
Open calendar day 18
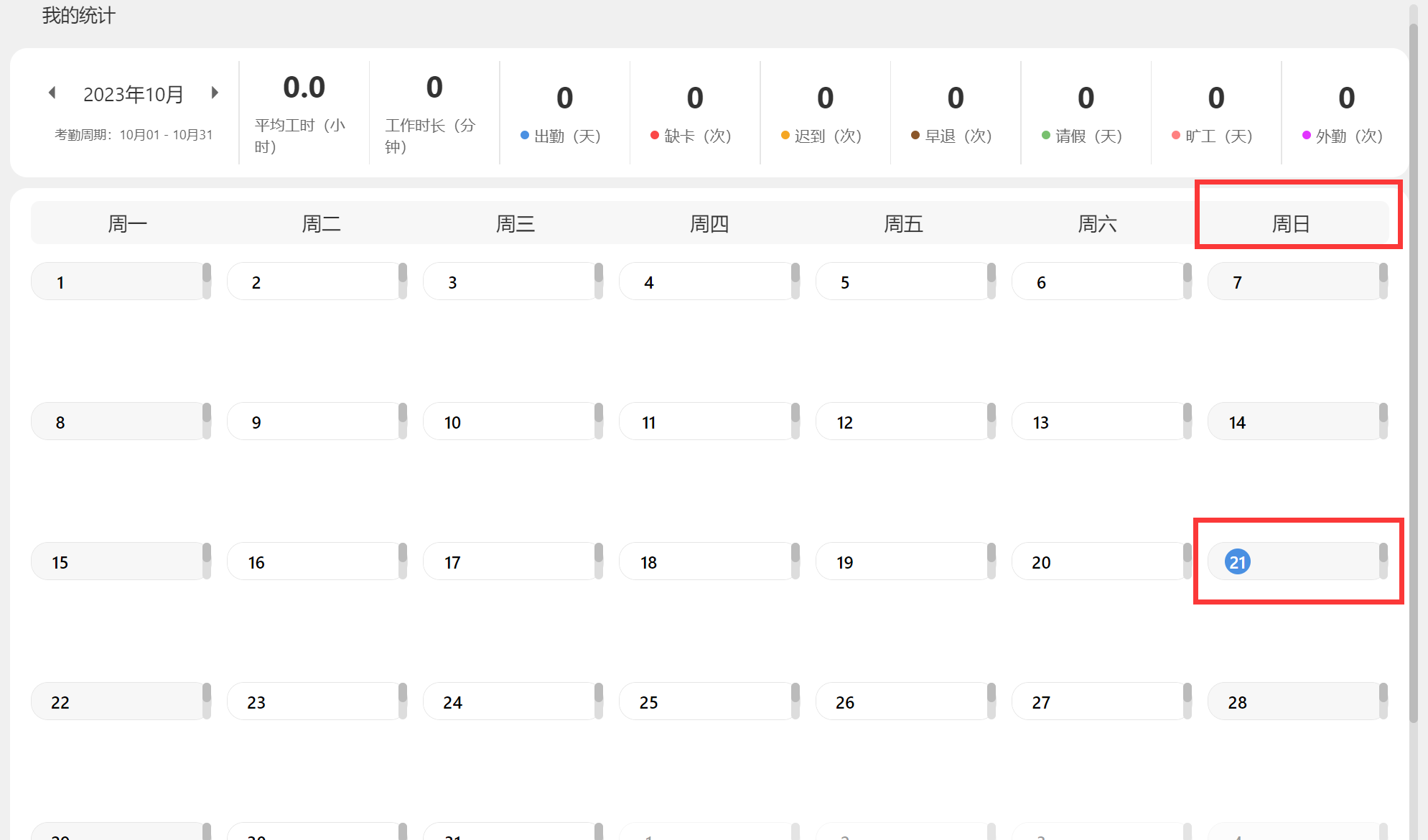pyautogui.click(x=649, y=562)
